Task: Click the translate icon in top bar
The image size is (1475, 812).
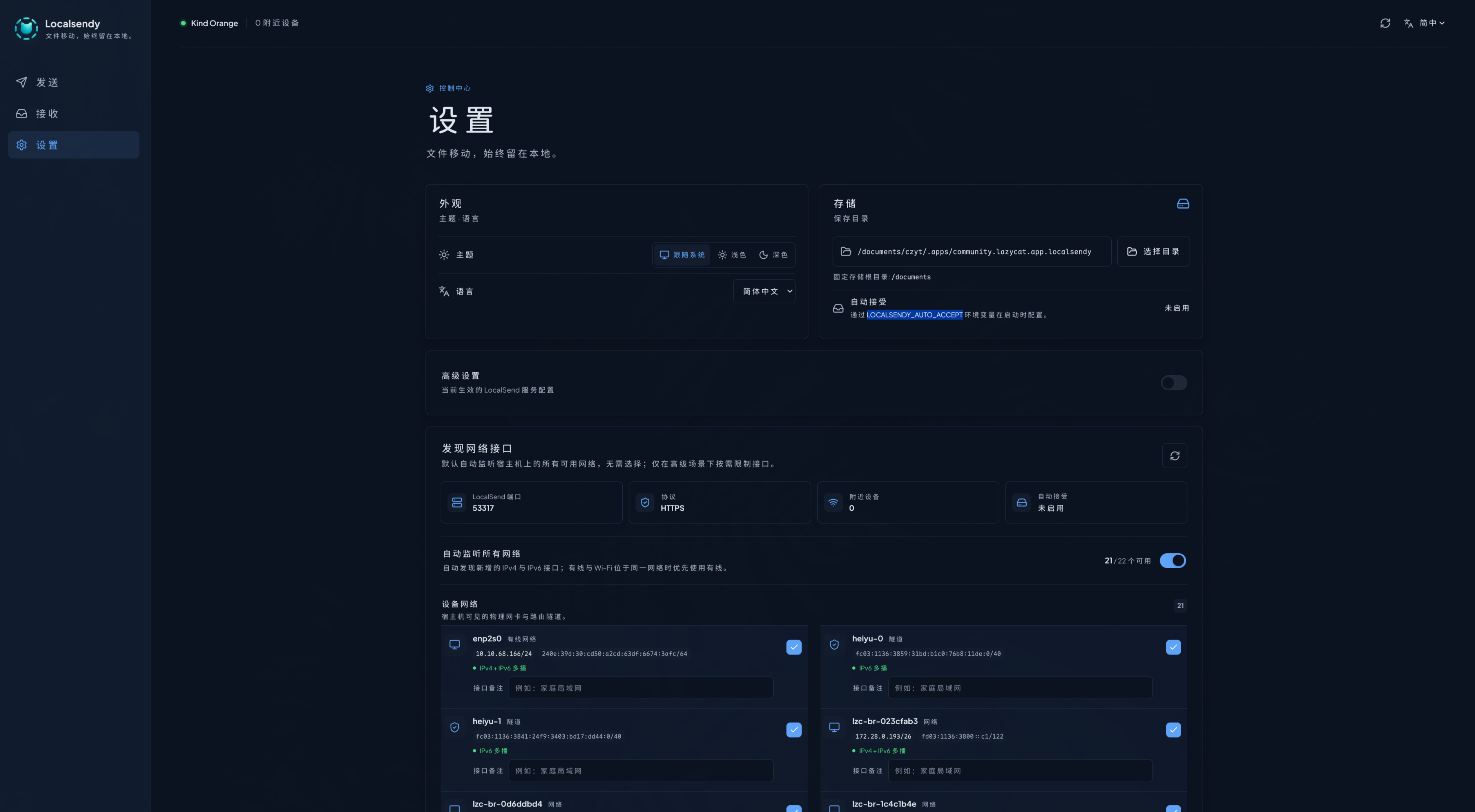Action: pyautogui.click(x=1409, y=23)
